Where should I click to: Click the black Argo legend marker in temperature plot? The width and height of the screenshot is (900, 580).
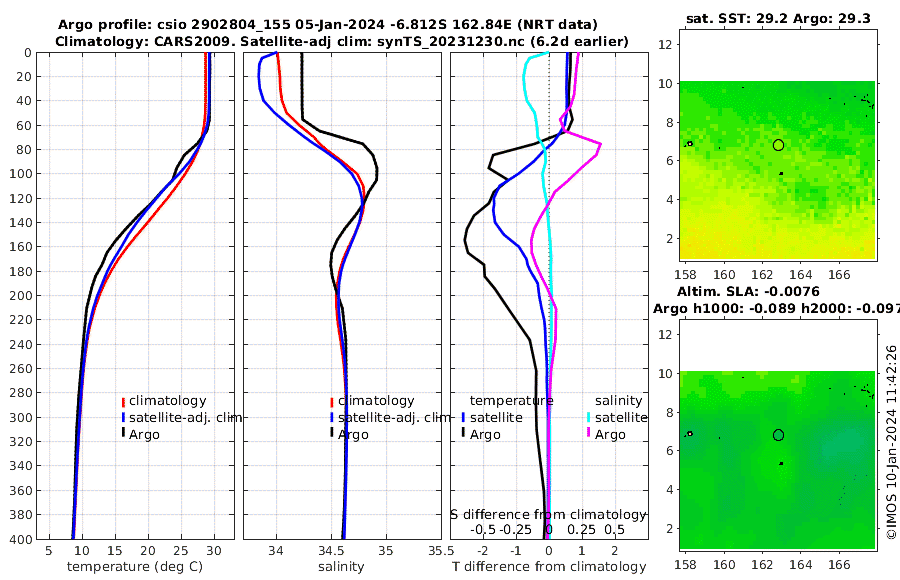(123, 433)
